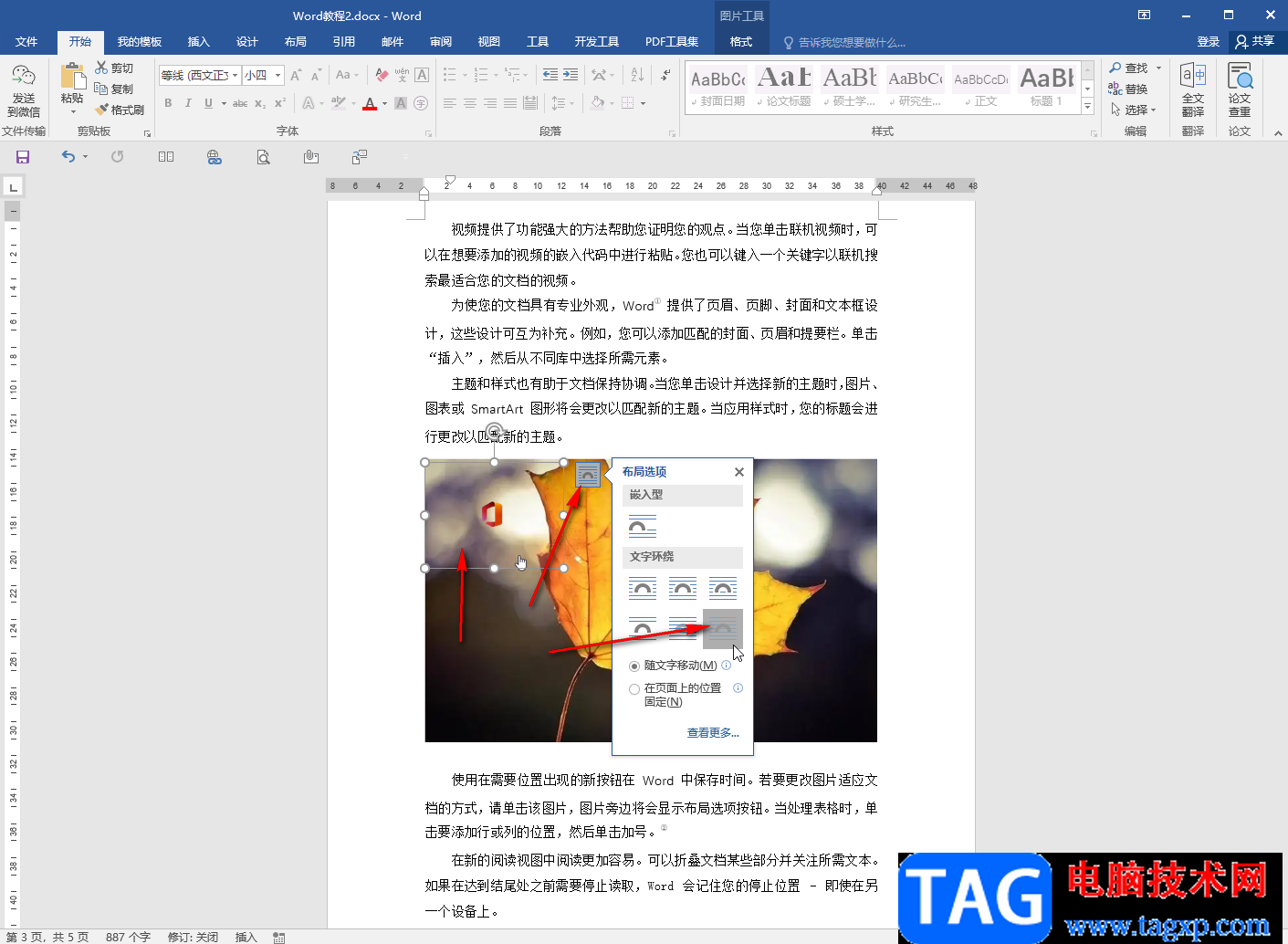Open the font size dropdown (小四)
This screenshot has height=944, width=1288.
(x=277, y=75)
